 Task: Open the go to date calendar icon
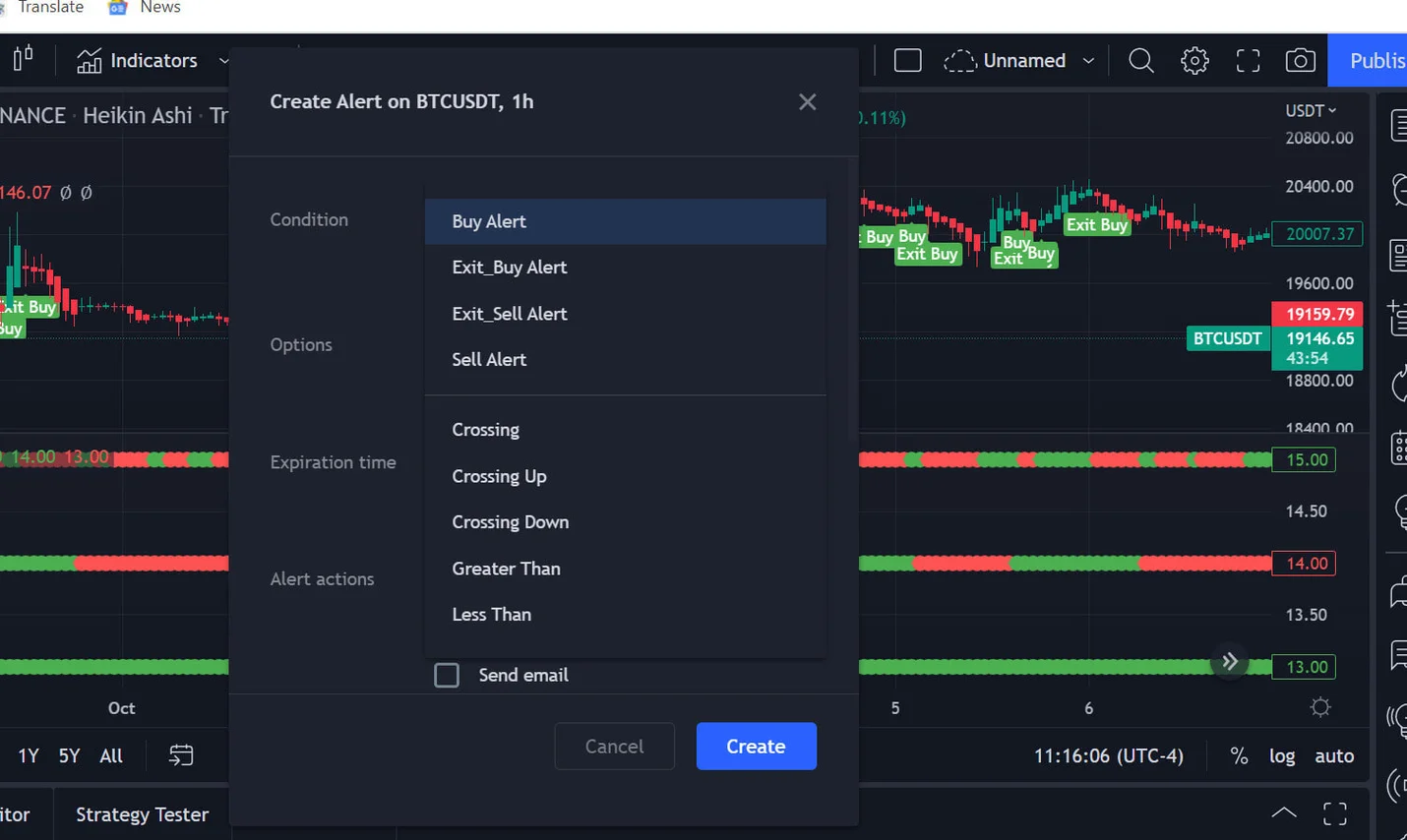181,755
